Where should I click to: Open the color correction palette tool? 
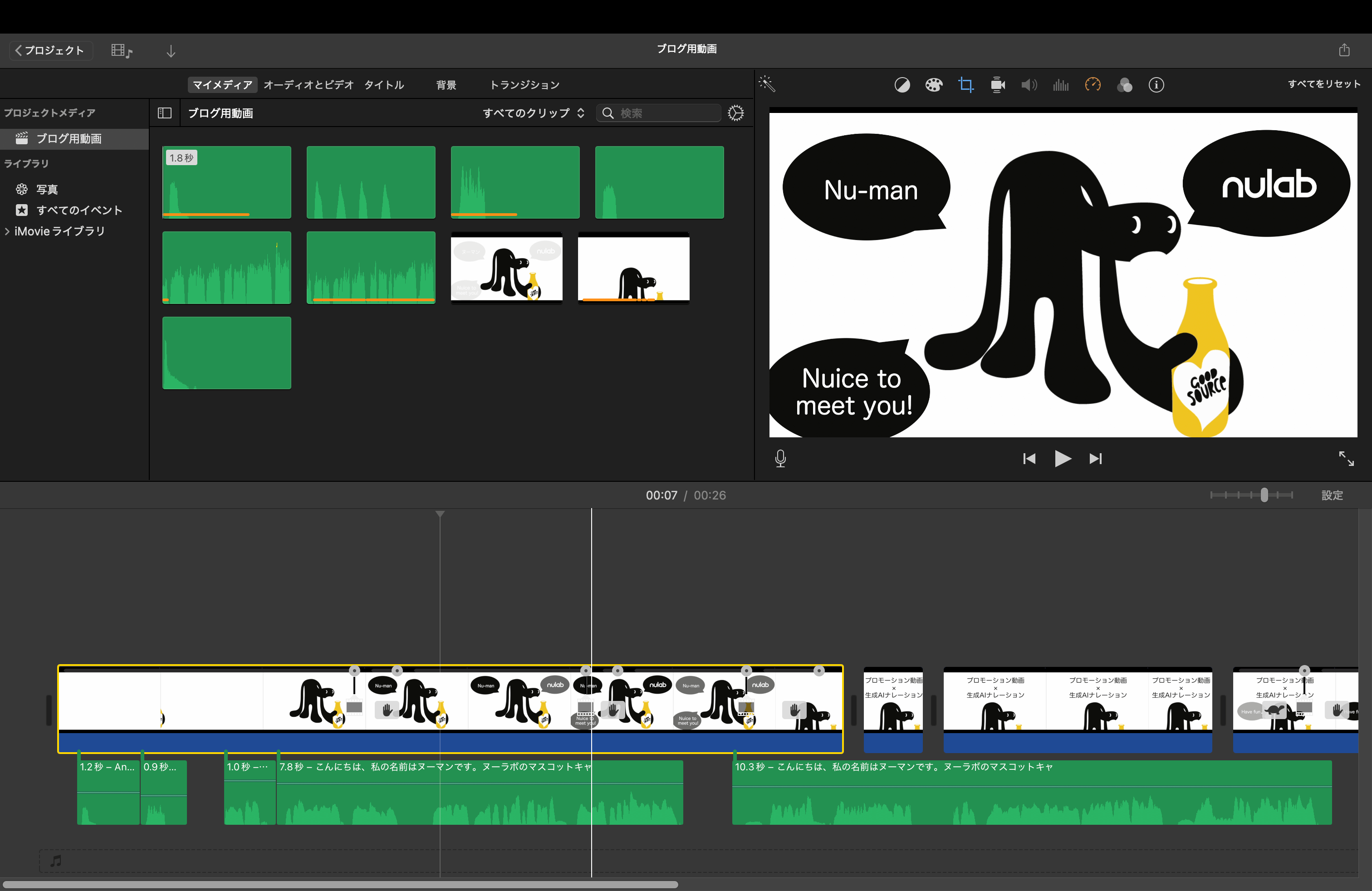tap(934, 85)
